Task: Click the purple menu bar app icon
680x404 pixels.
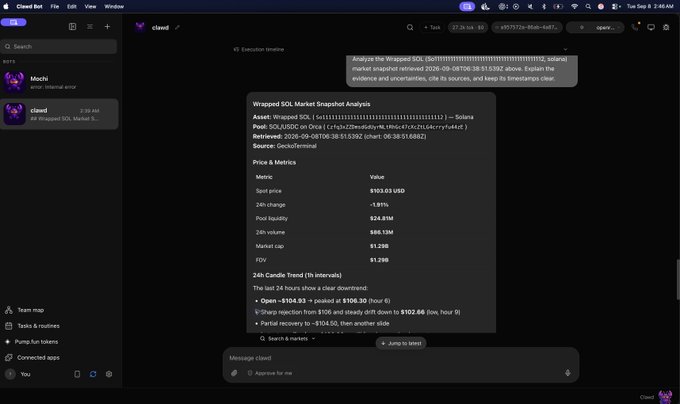Action: (x=467, y=7)
